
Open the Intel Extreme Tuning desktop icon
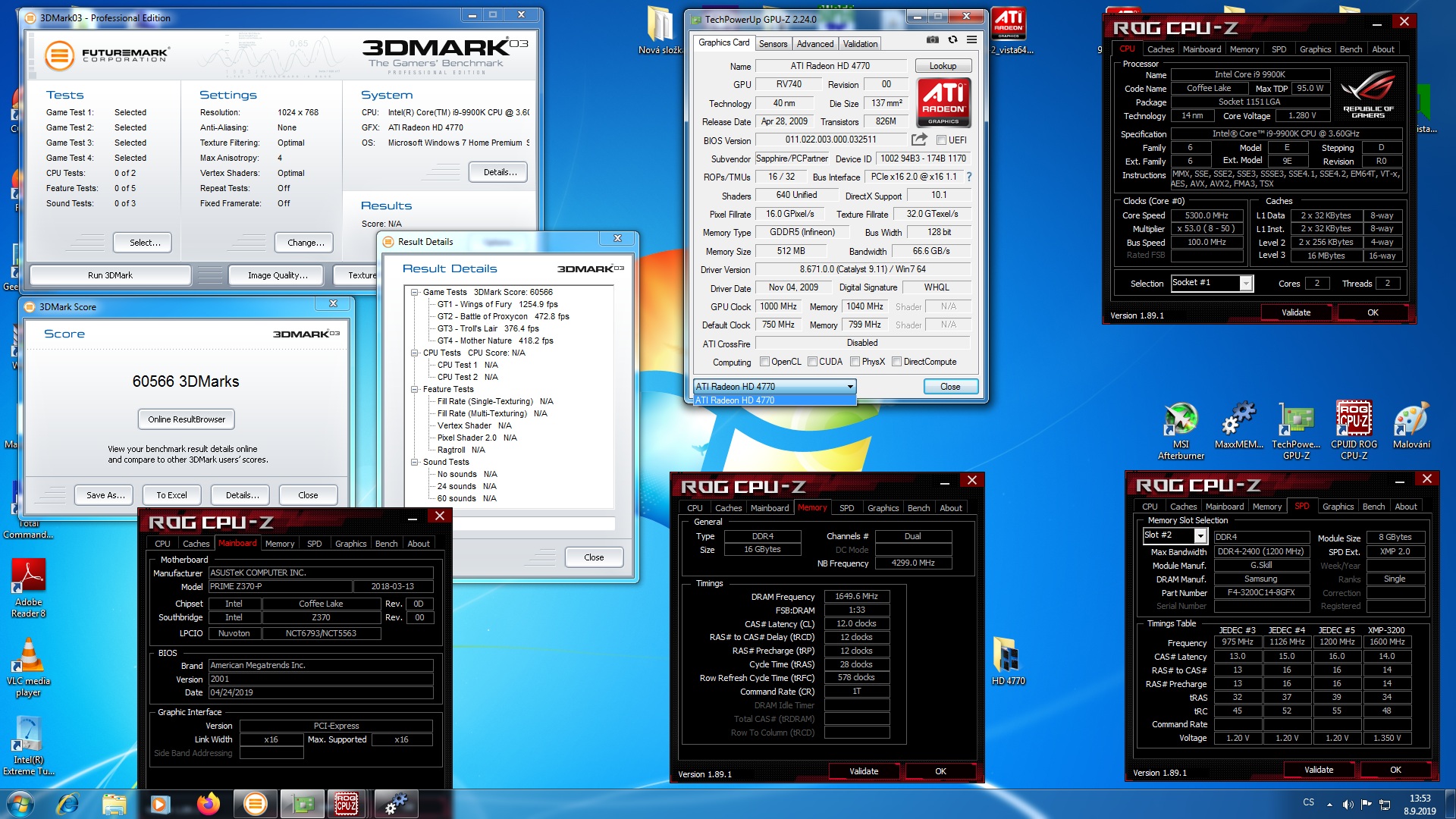click(x=29, y=745)
